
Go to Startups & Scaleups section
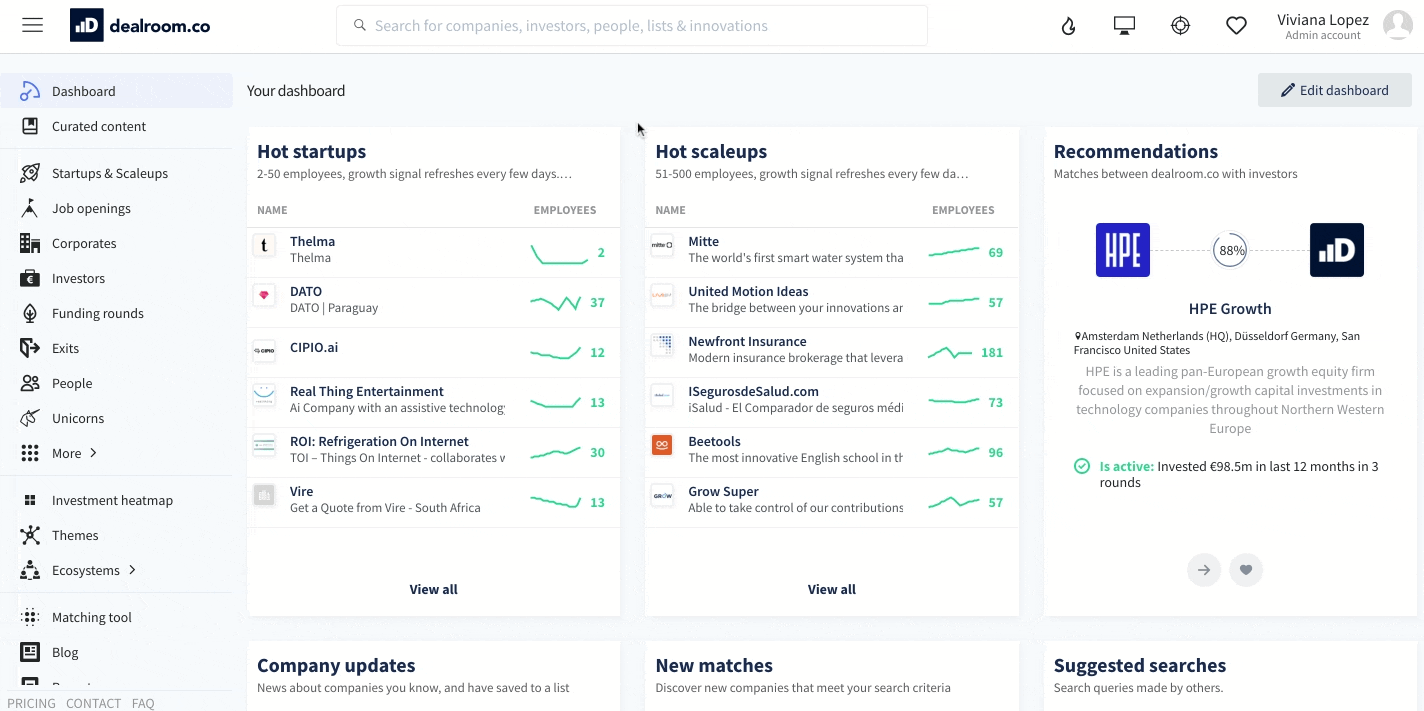coord(116,173)
